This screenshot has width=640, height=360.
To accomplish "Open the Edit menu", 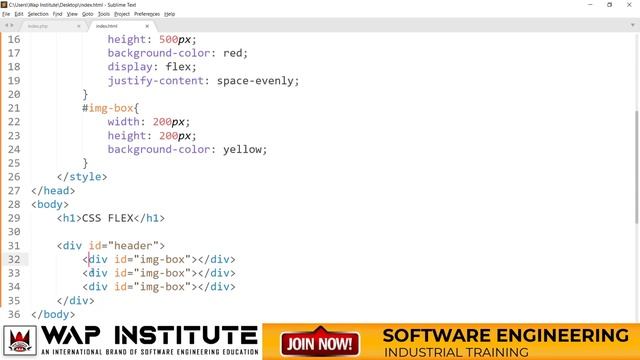I will click(x=19, y=14).
